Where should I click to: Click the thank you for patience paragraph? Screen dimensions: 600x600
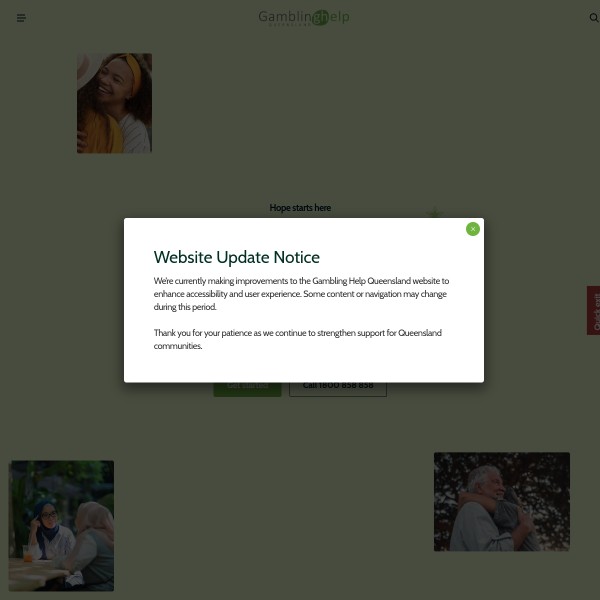[297, 339]
